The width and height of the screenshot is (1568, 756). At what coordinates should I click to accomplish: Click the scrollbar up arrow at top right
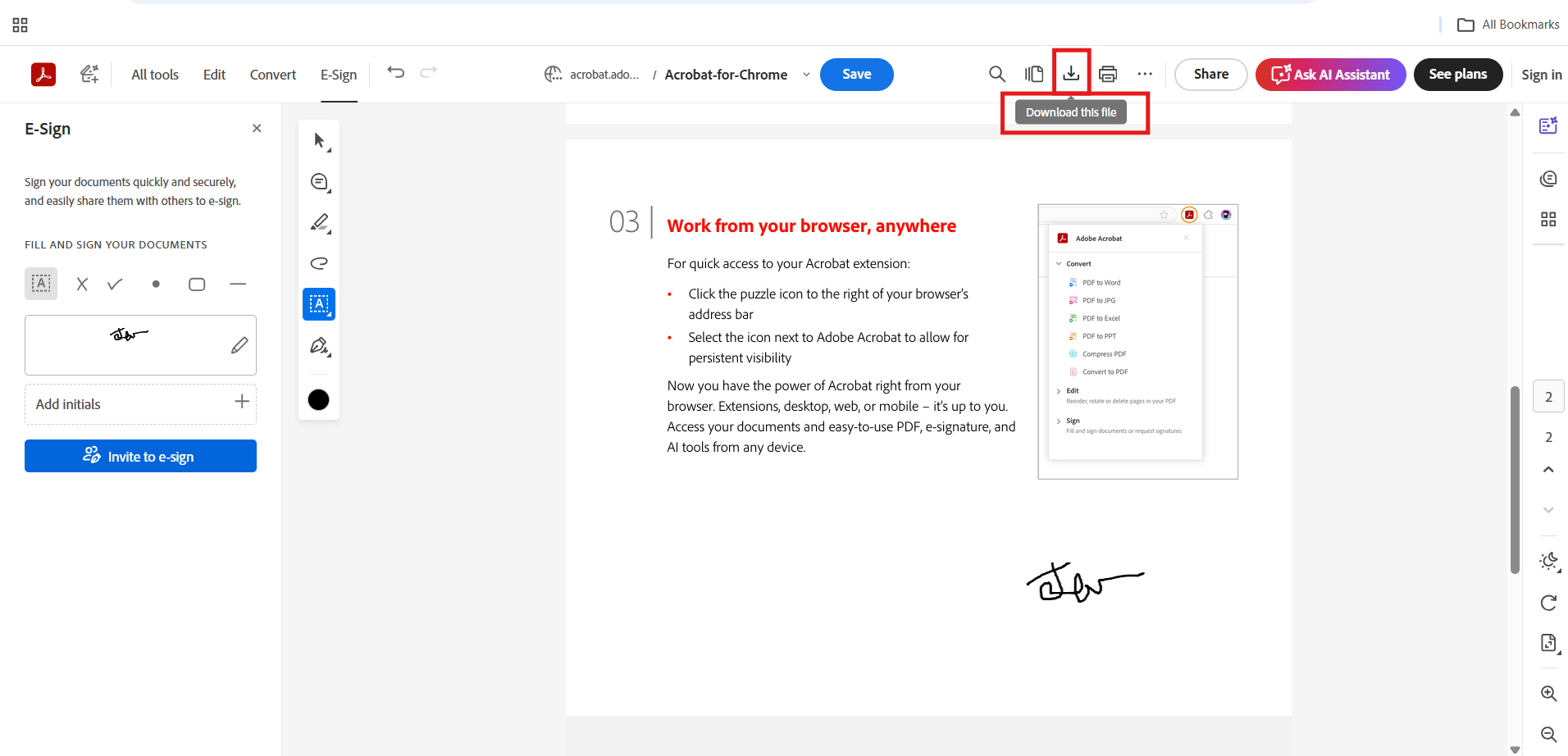click(x=1515, y=112)
